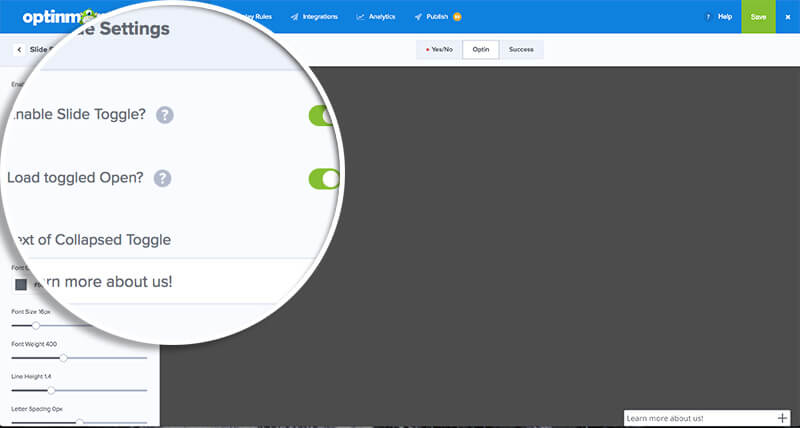Image resolution: width=800 pixels, height=428 pixels.
Task: Save the campaign with Save button
Action: pos(758,17)
